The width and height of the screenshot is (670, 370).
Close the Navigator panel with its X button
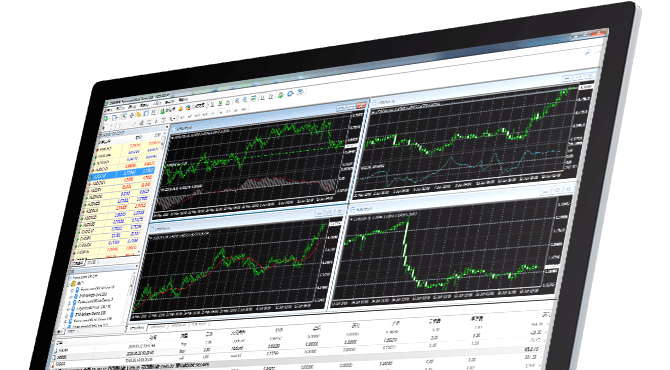136,266
